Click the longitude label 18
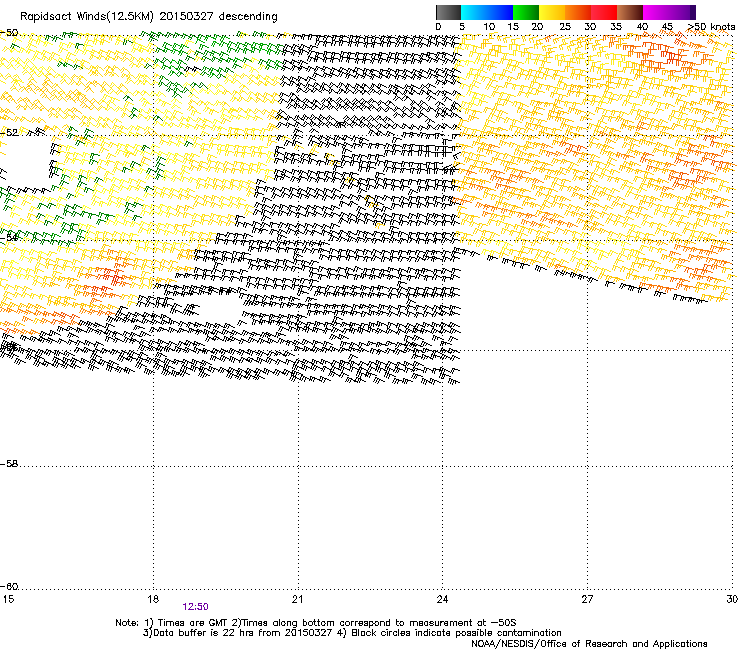Screen dimensions: 740x650 click(x=153, y=599)
